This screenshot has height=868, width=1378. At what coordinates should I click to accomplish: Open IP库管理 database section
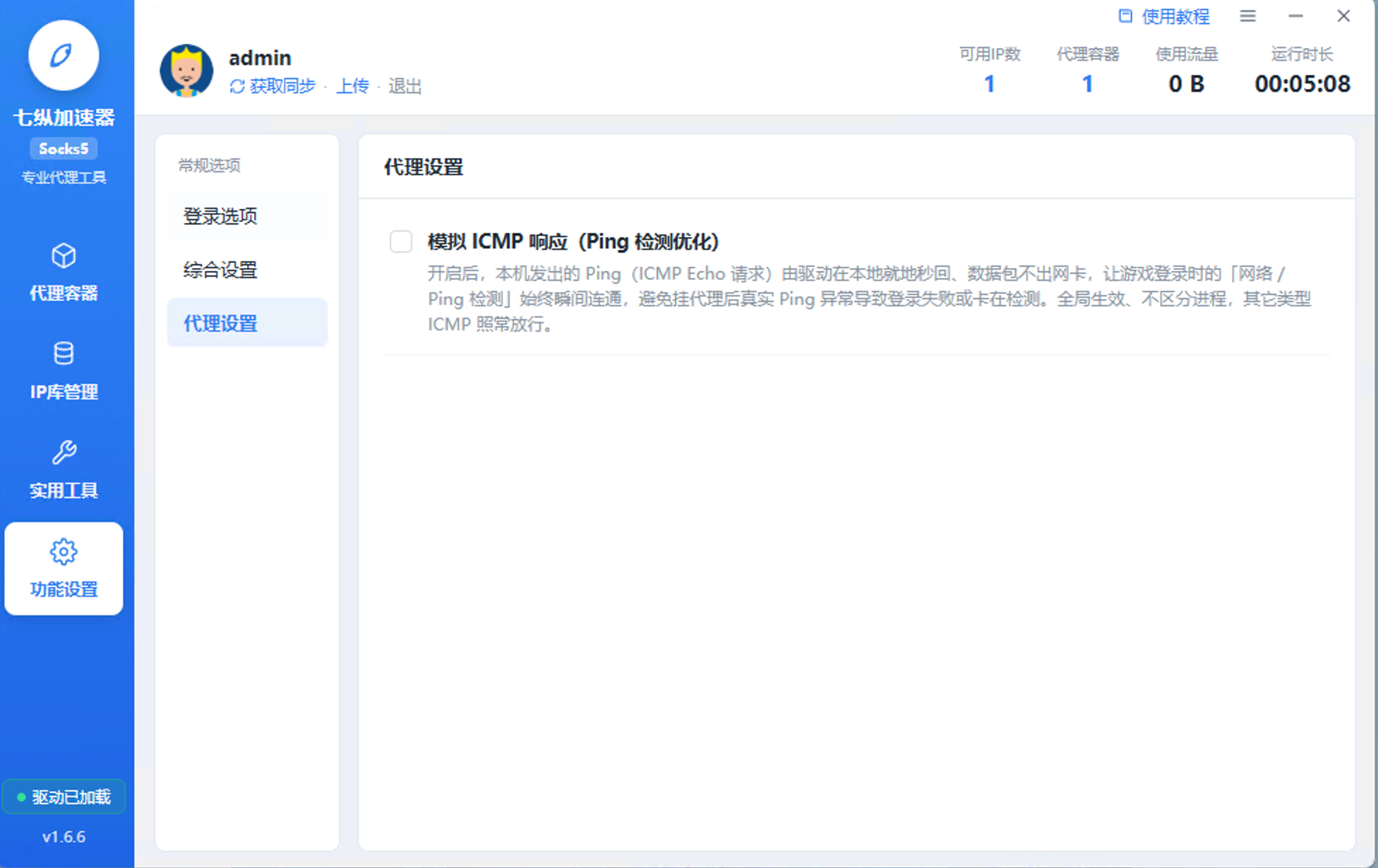click(x=64, y=371)
